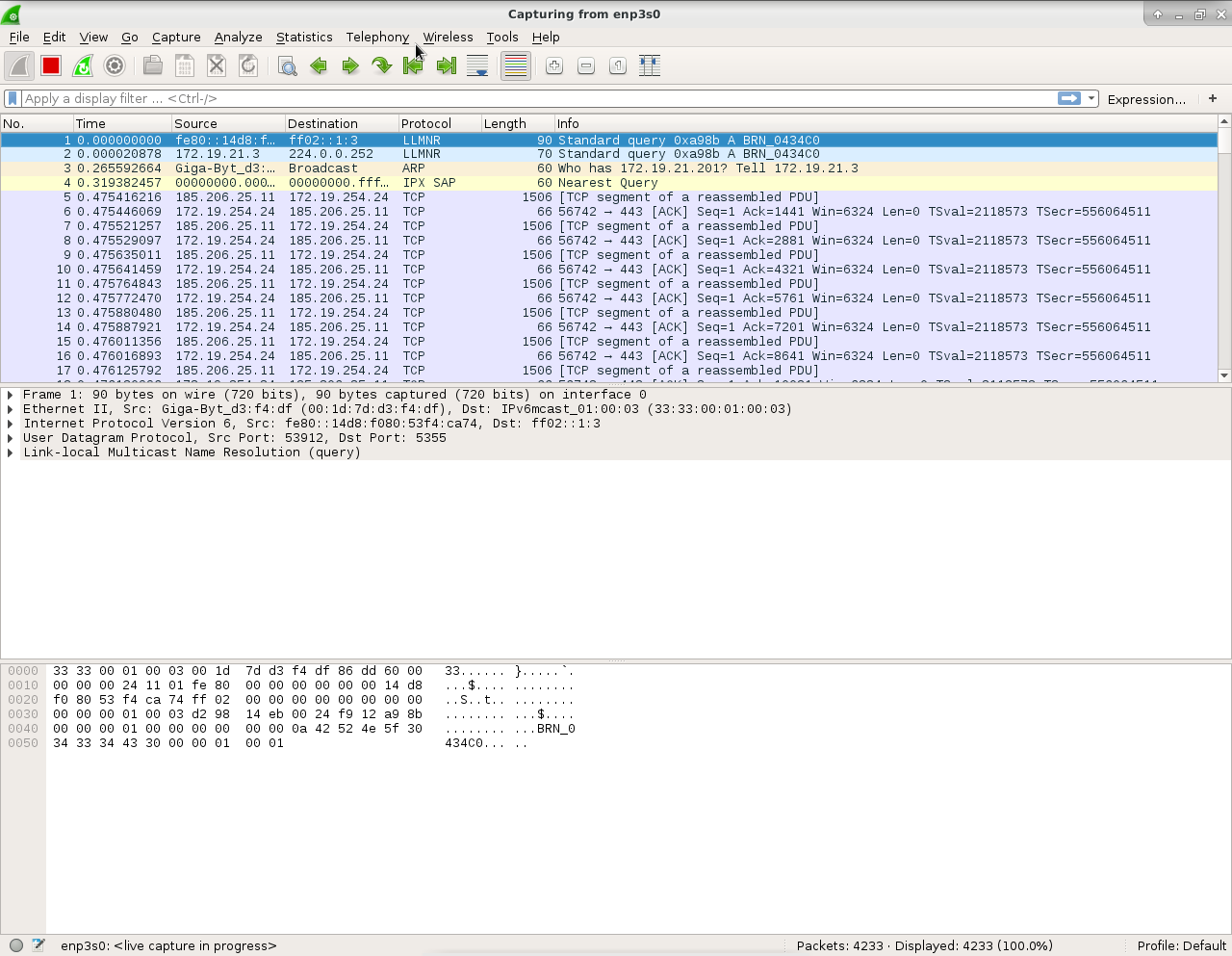The width and height of the screenshot is (1232, 956).
Task: Stop the running capture with red square
Action: (51, 65)
